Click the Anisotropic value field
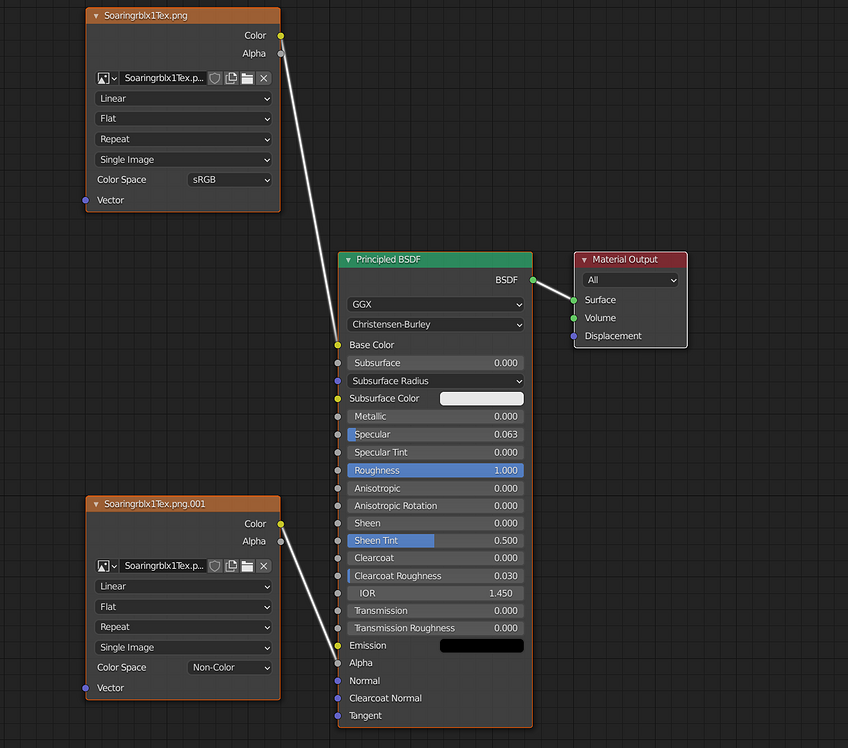 [435, 489]
